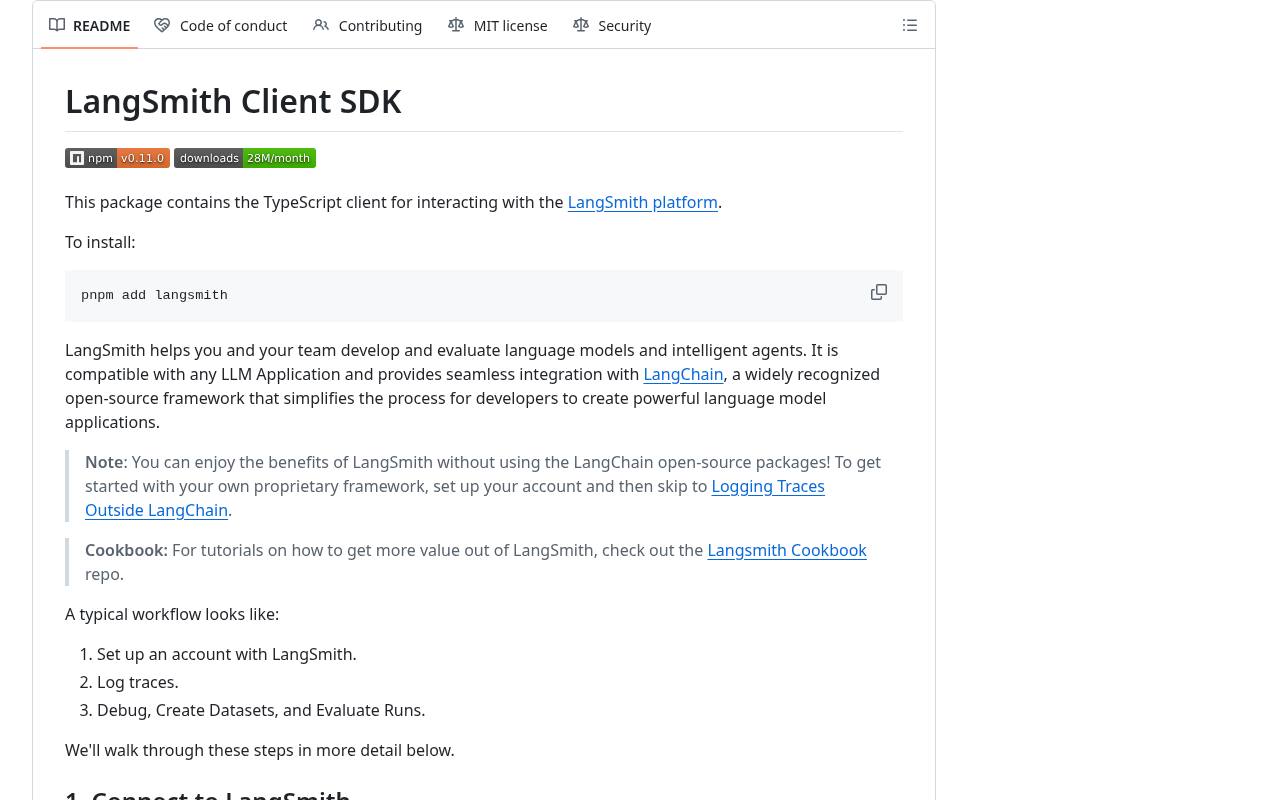Viewport: 1280px width, 800px height.
Task: Click 'Set up an account with LangSmith.' item
Action: click(x=227, y=654)
